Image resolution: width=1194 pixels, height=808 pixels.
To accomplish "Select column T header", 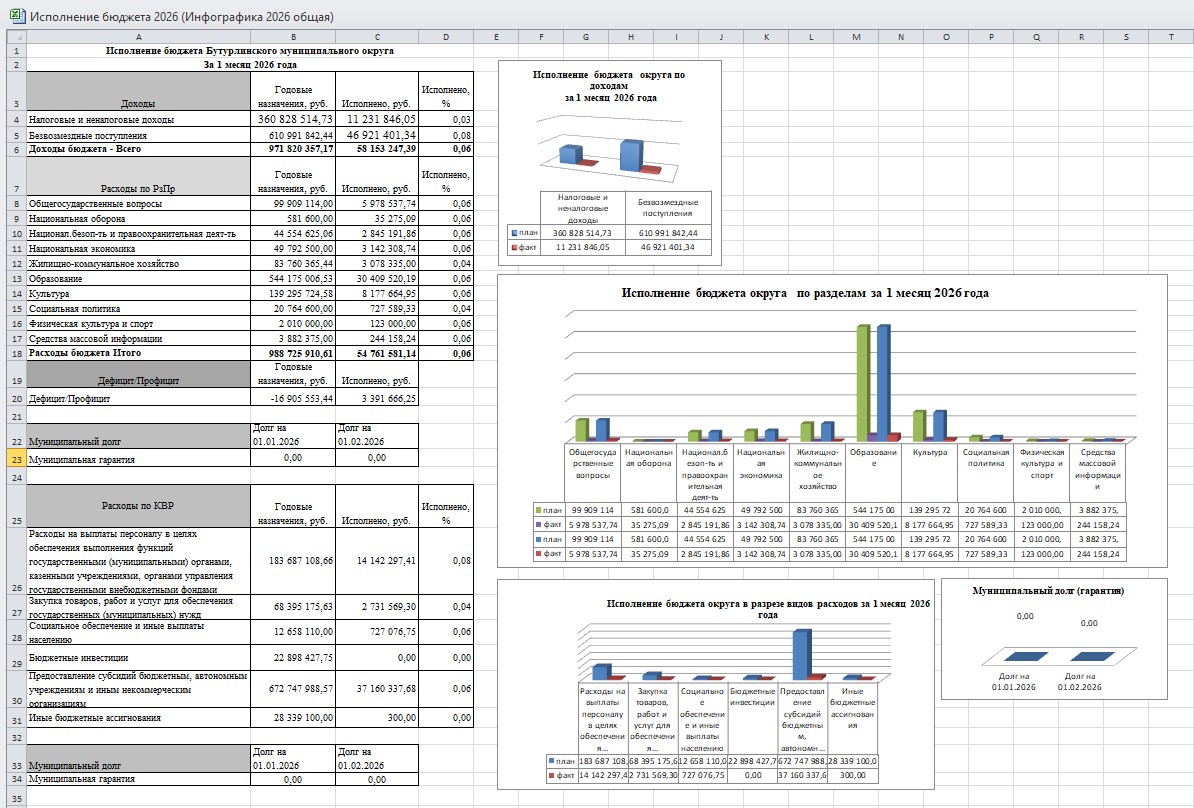I will click(1171, 37).
